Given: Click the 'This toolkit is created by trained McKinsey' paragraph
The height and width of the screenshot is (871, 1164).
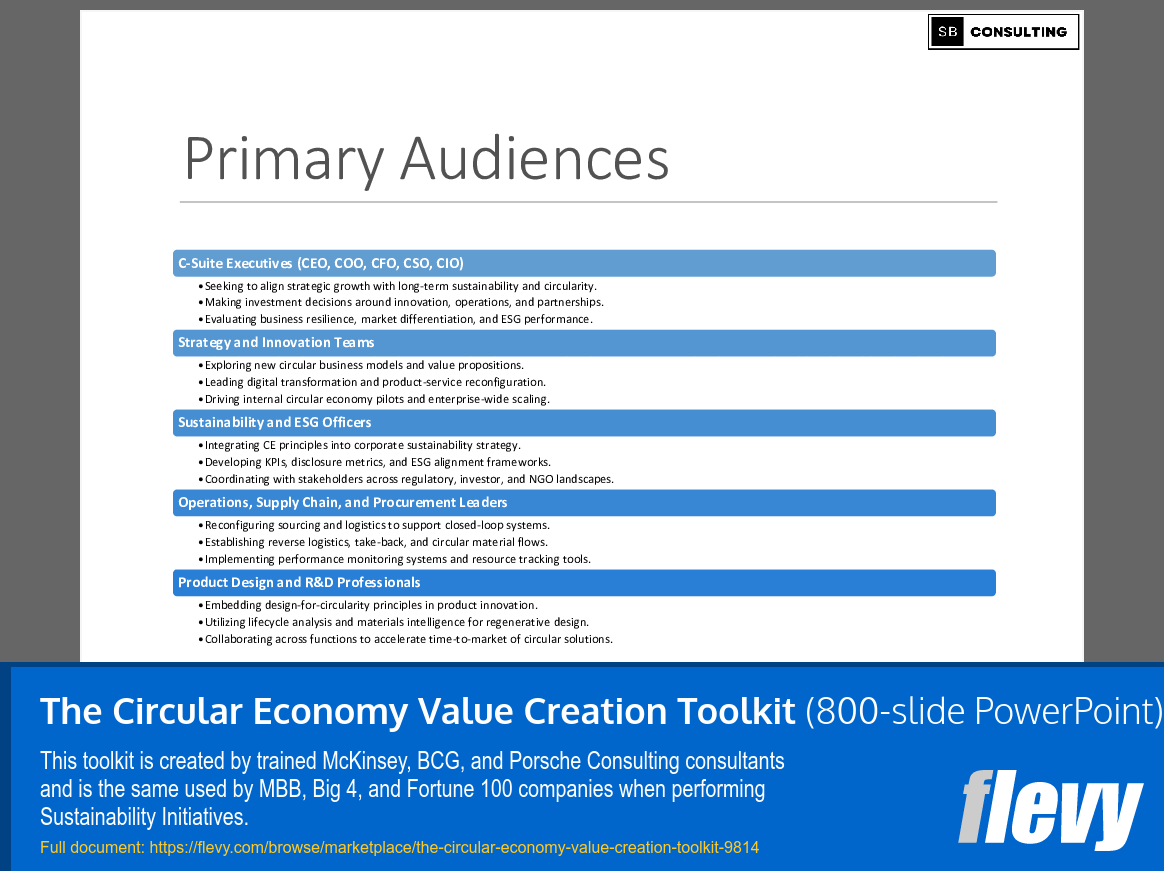Looking at the screenshot, I should [x=412, y=789].
